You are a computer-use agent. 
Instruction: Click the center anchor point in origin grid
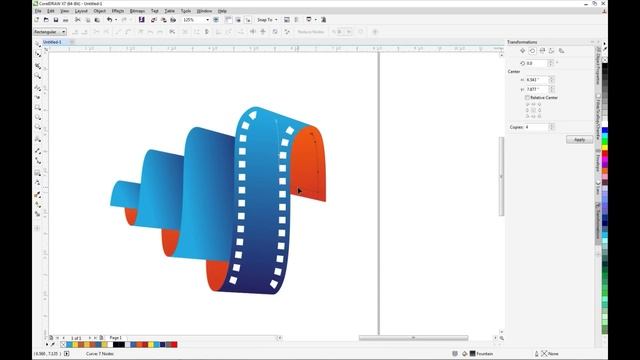click(x=533, y=110)
